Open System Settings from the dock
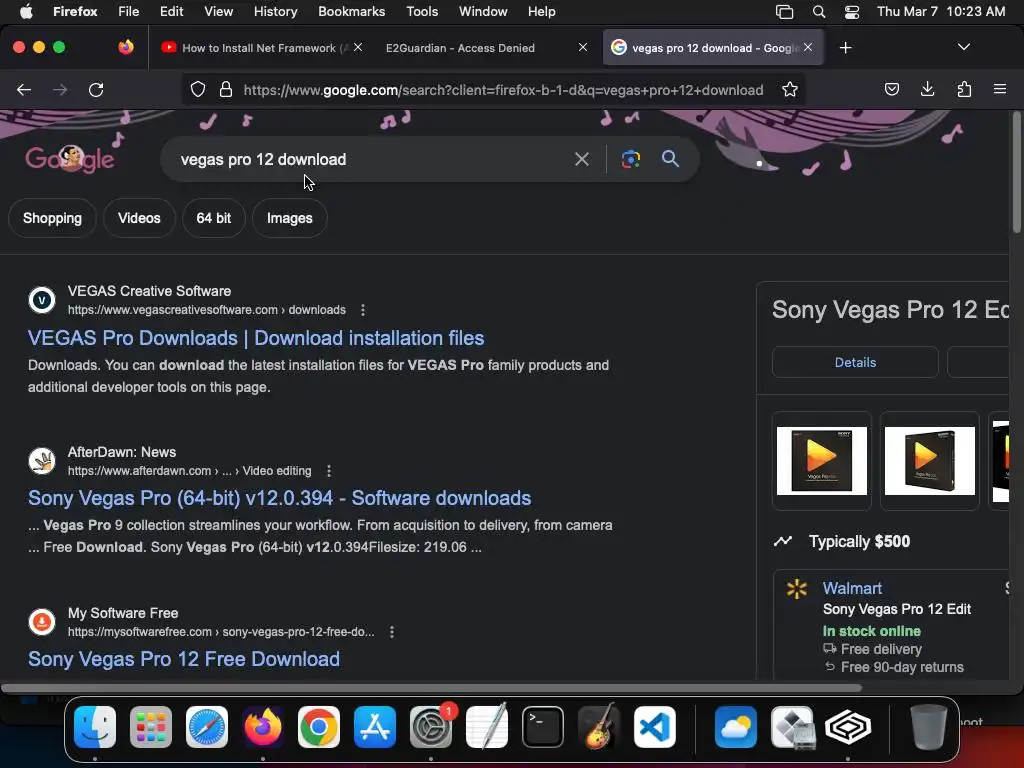The image size is (1024, 768). pyautogui.click(x=431, y=727)
